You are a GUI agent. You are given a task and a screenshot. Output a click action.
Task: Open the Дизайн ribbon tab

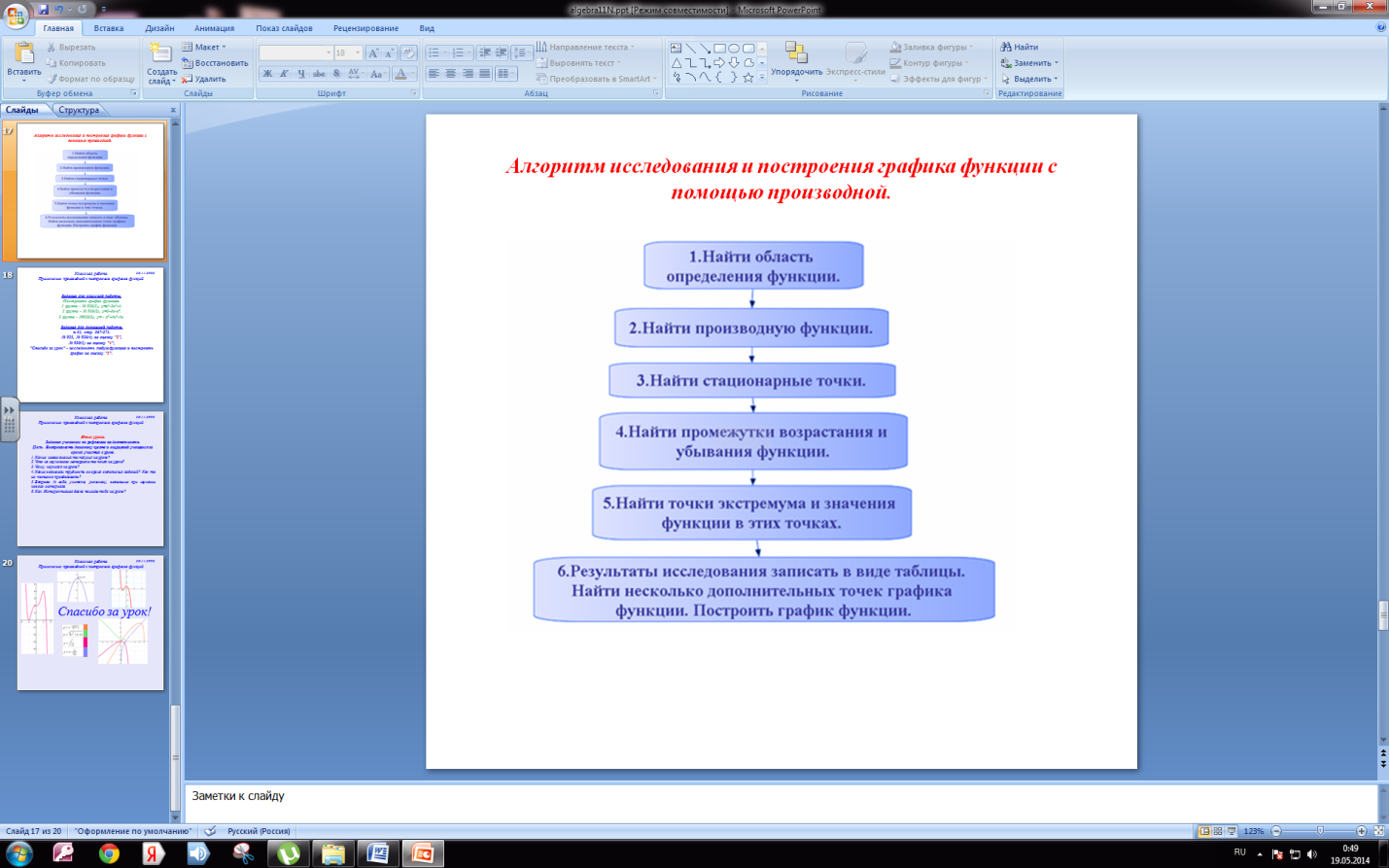[159, 28]
